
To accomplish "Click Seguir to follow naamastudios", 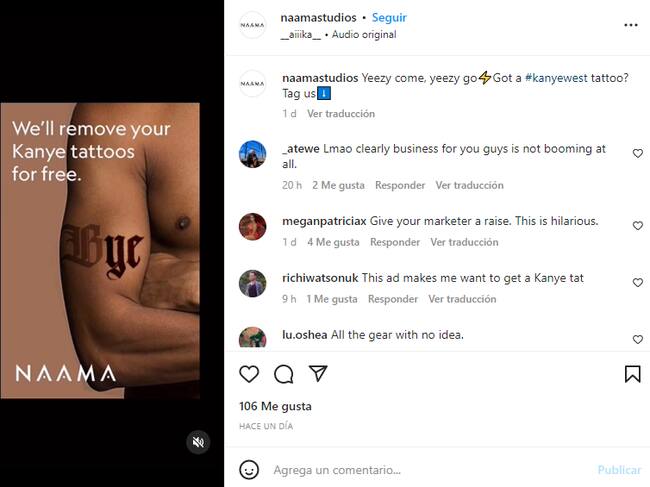I will click(389, 18).
